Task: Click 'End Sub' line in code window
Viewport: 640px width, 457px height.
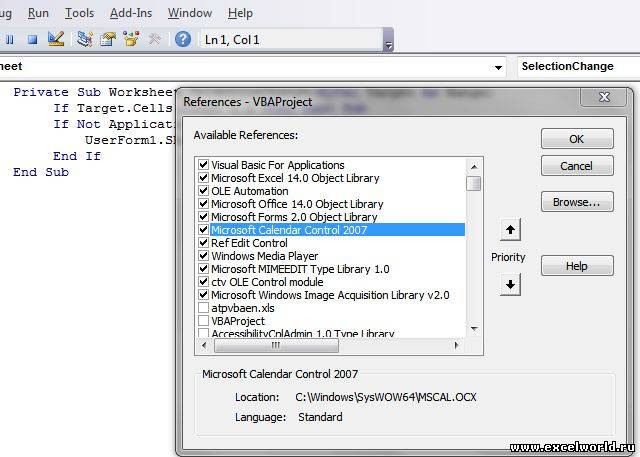Action: tap(41, 172)
